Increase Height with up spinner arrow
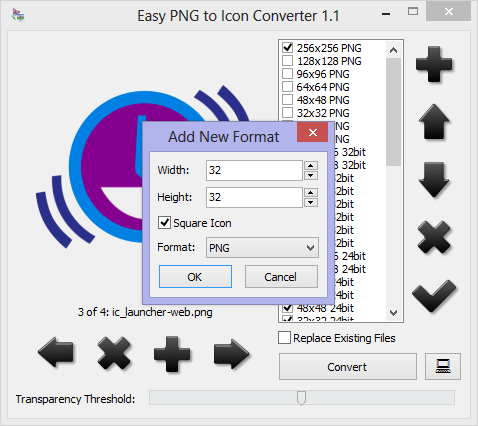The height and width of the screenshot is (426, 478). pos(311,192)
